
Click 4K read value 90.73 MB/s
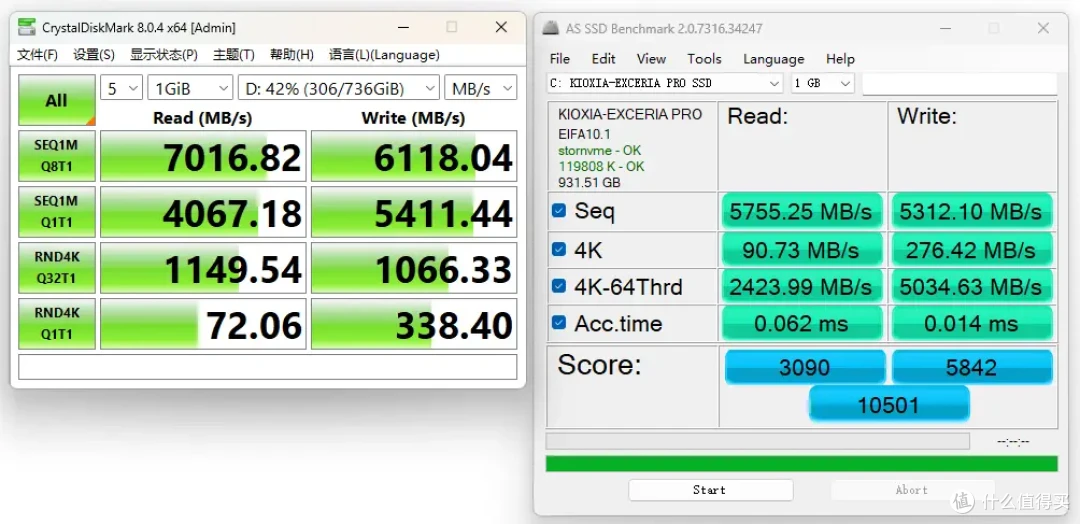coord(802,249)
